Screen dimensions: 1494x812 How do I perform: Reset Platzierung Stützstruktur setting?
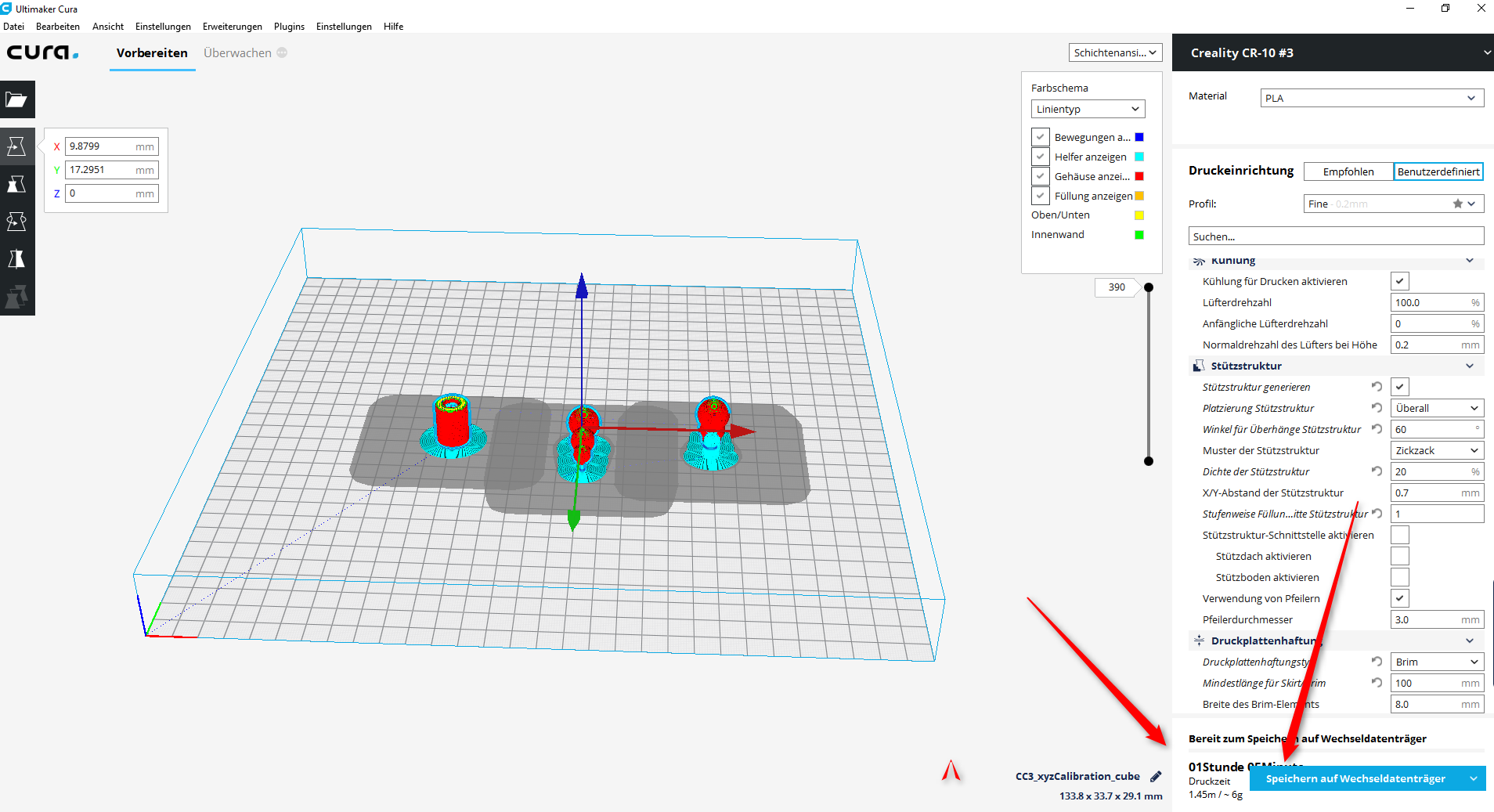pyautogui.click(x=1377, y=408)
